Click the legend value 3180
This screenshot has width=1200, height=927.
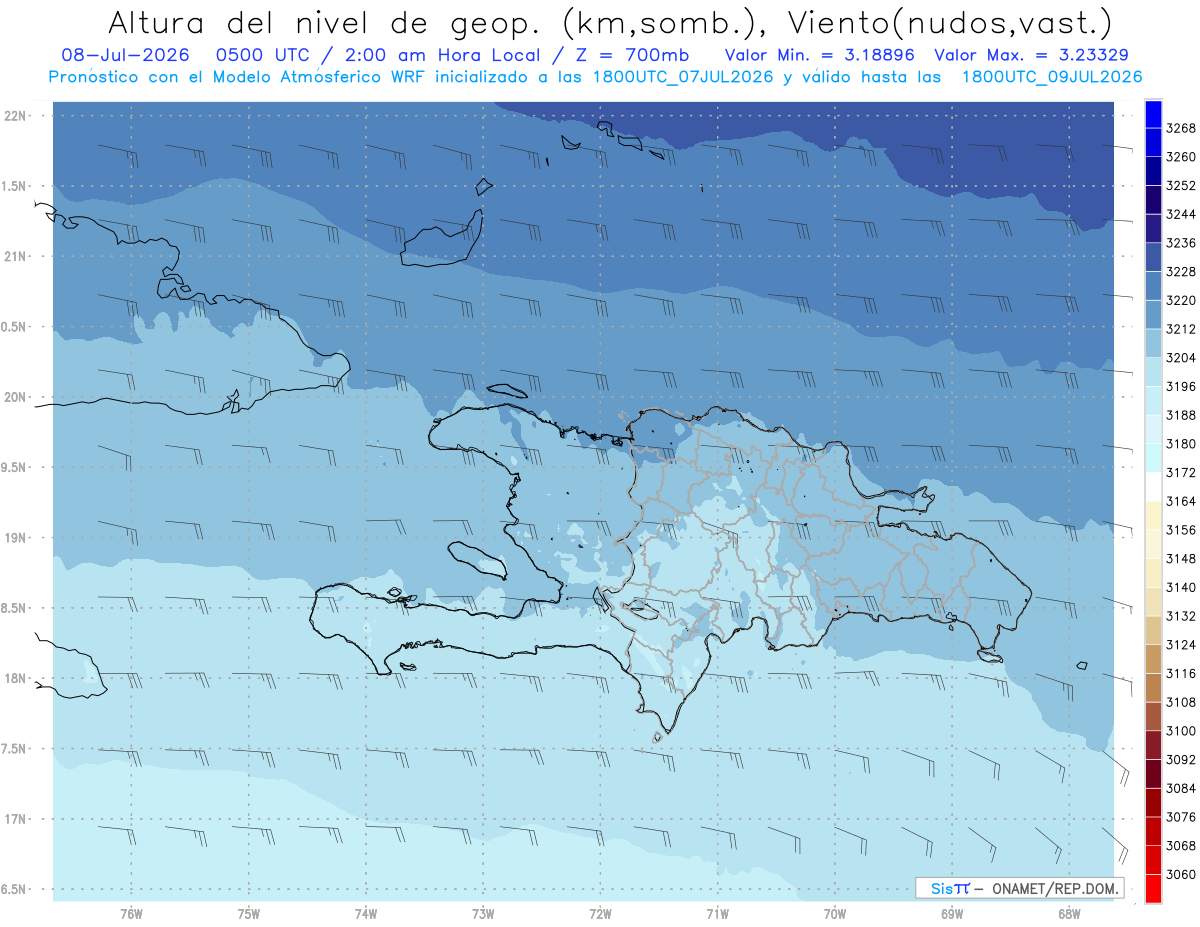pyautogui.click(x=1181, y=444)
